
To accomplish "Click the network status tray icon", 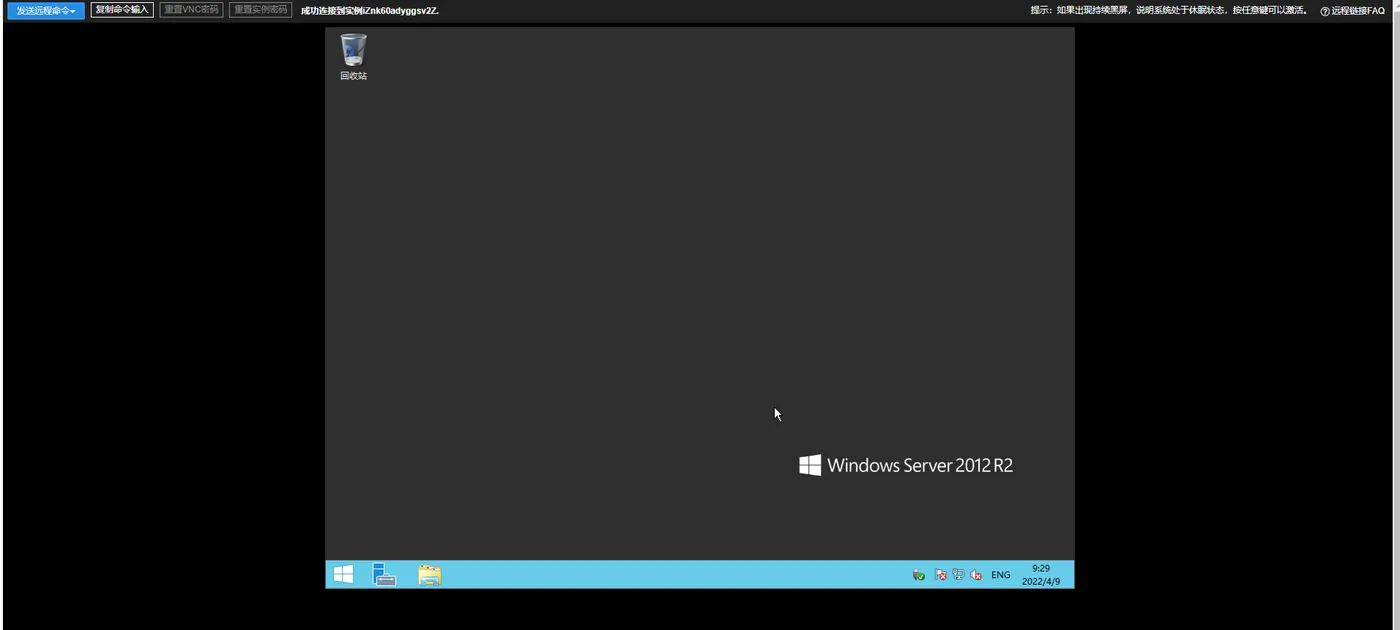I will [958, 575].
